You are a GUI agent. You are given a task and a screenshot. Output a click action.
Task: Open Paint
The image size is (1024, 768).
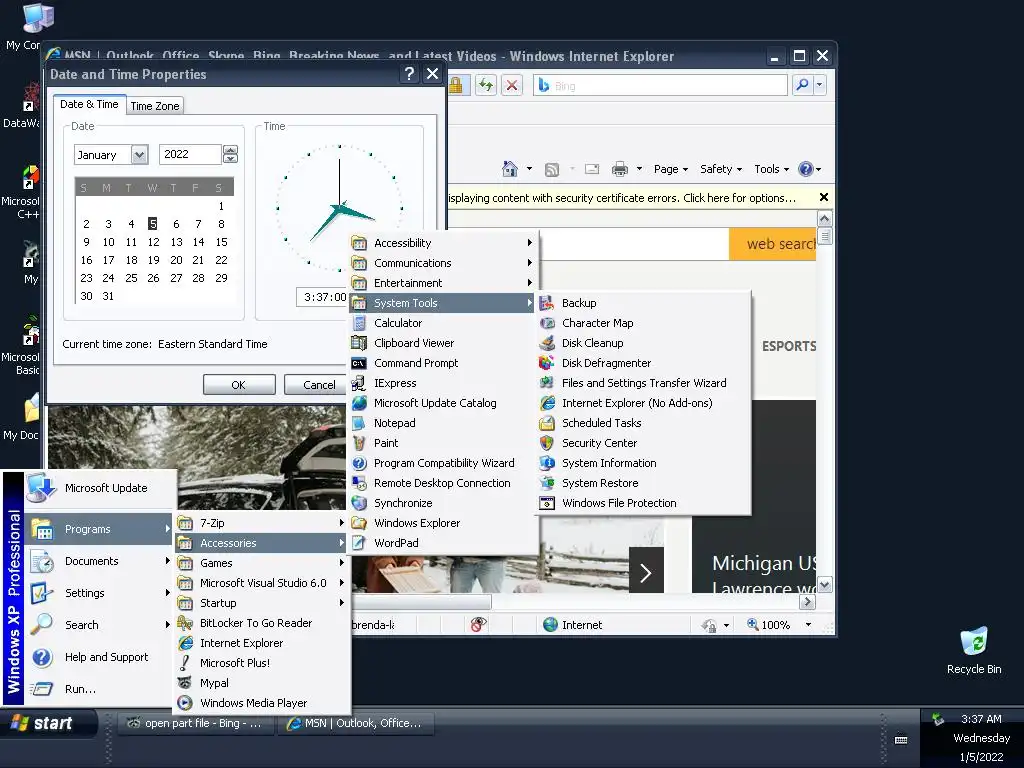coord(442,443)
